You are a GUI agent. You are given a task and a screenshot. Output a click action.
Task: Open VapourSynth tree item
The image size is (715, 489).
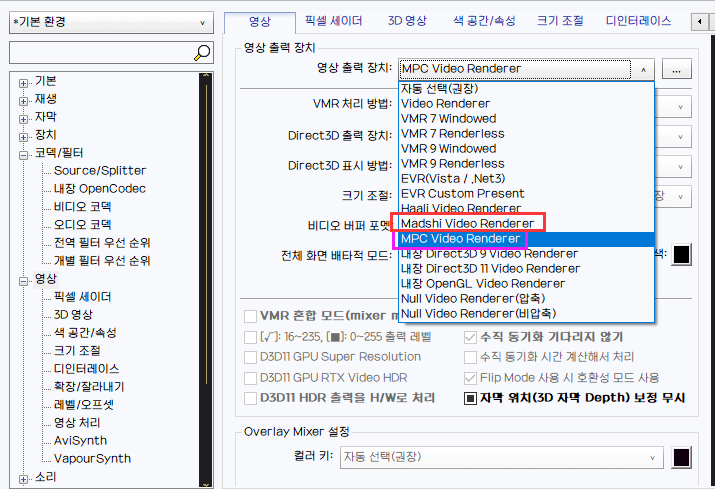92,458
